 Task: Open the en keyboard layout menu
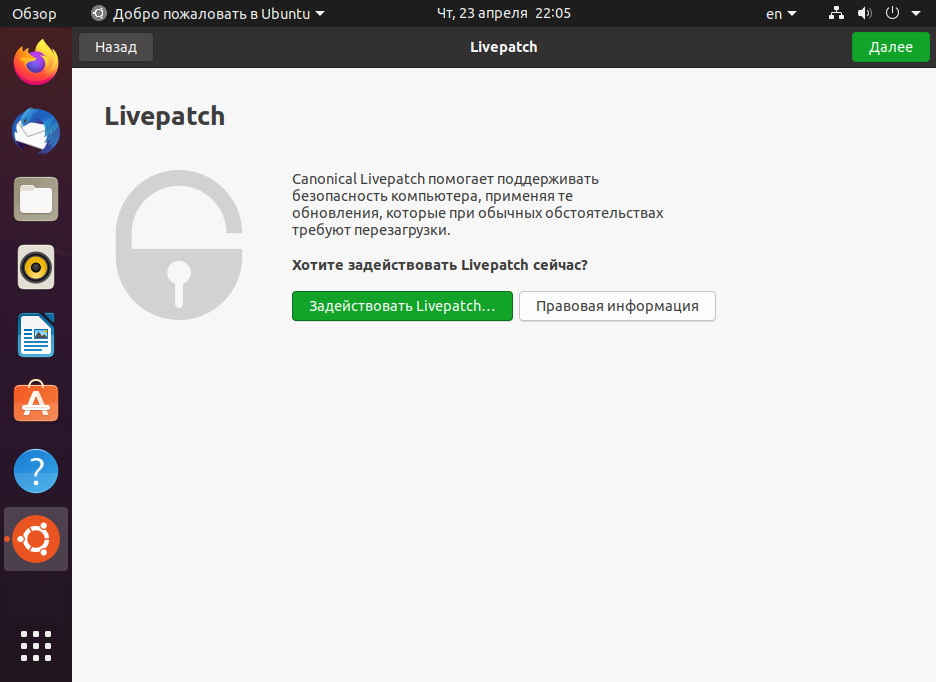pyautogui.click(x=781, y=14)
